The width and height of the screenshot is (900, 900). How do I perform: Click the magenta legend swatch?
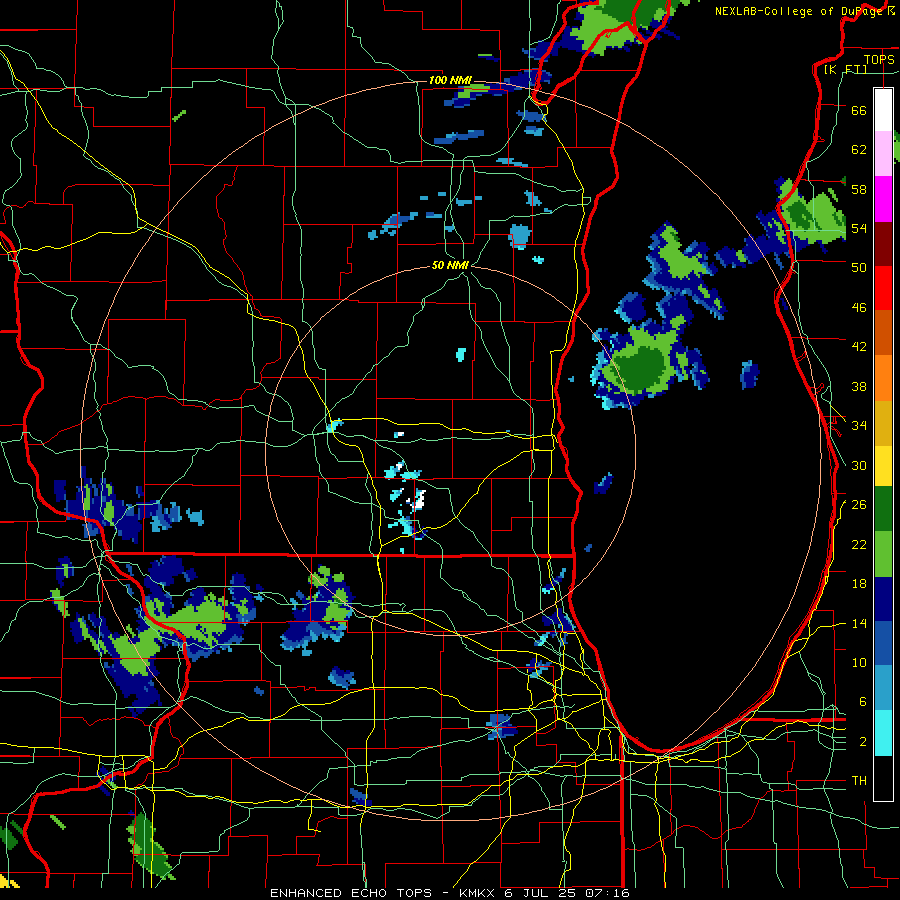[883, 199]
